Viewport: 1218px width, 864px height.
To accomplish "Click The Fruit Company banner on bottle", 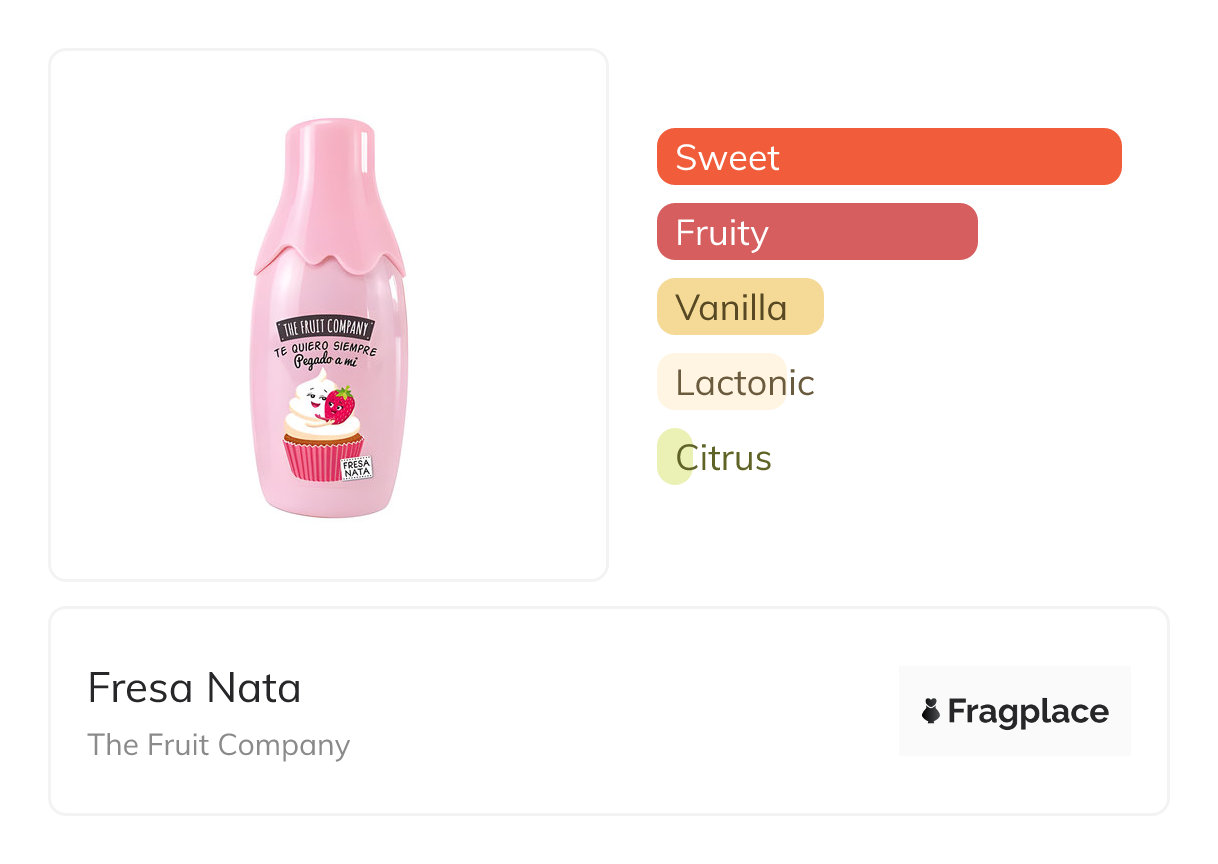I will tap(326, 327).
